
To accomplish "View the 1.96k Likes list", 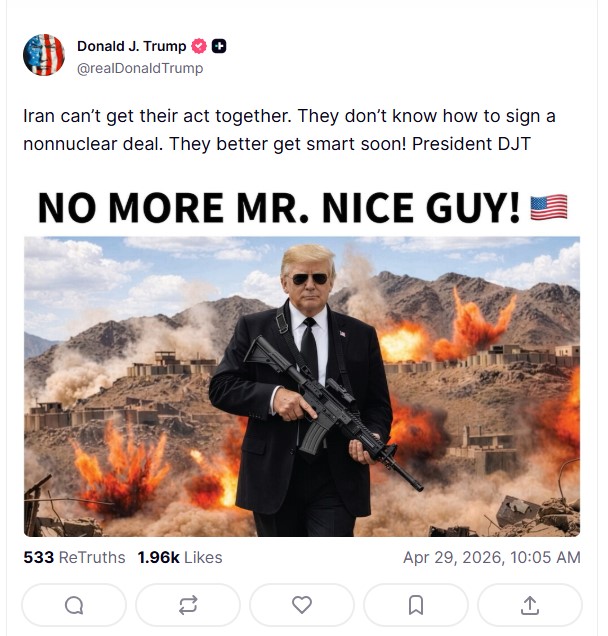I will 180,557.
